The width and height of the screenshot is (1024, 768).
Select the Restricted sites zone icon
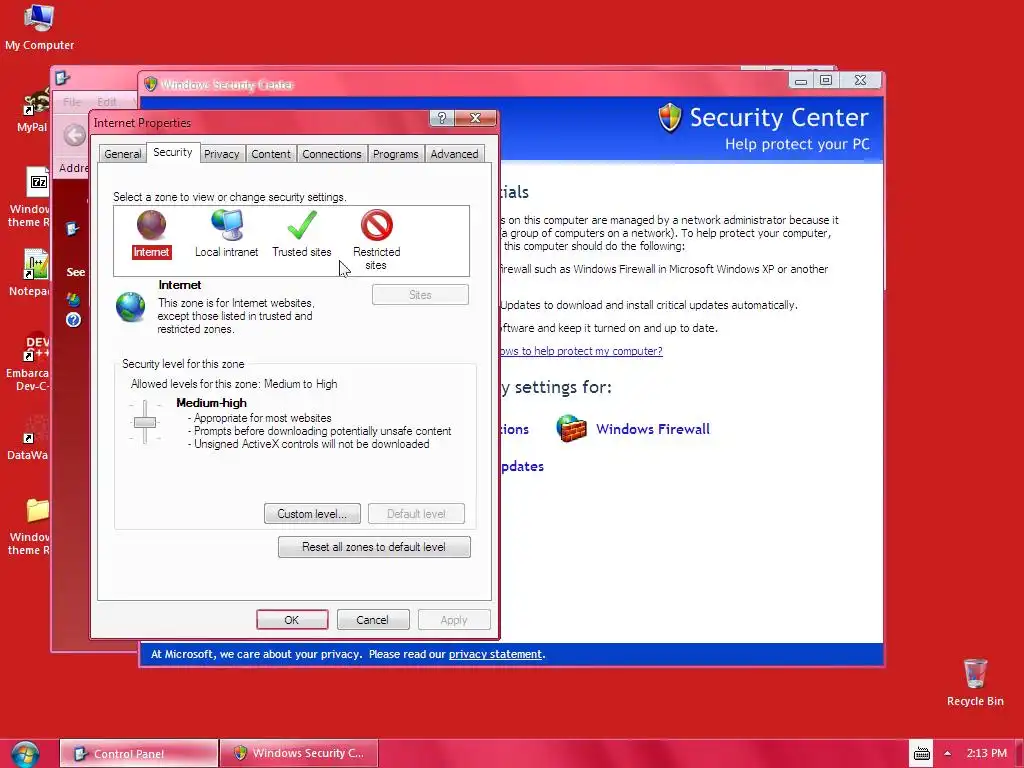click(x=377, y=225)
